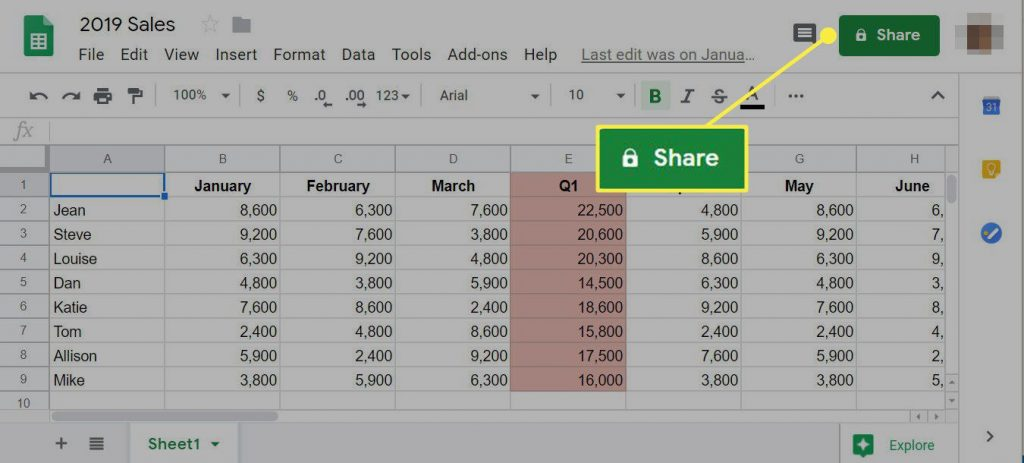Click the redo arrow icon

coord(70,96)
